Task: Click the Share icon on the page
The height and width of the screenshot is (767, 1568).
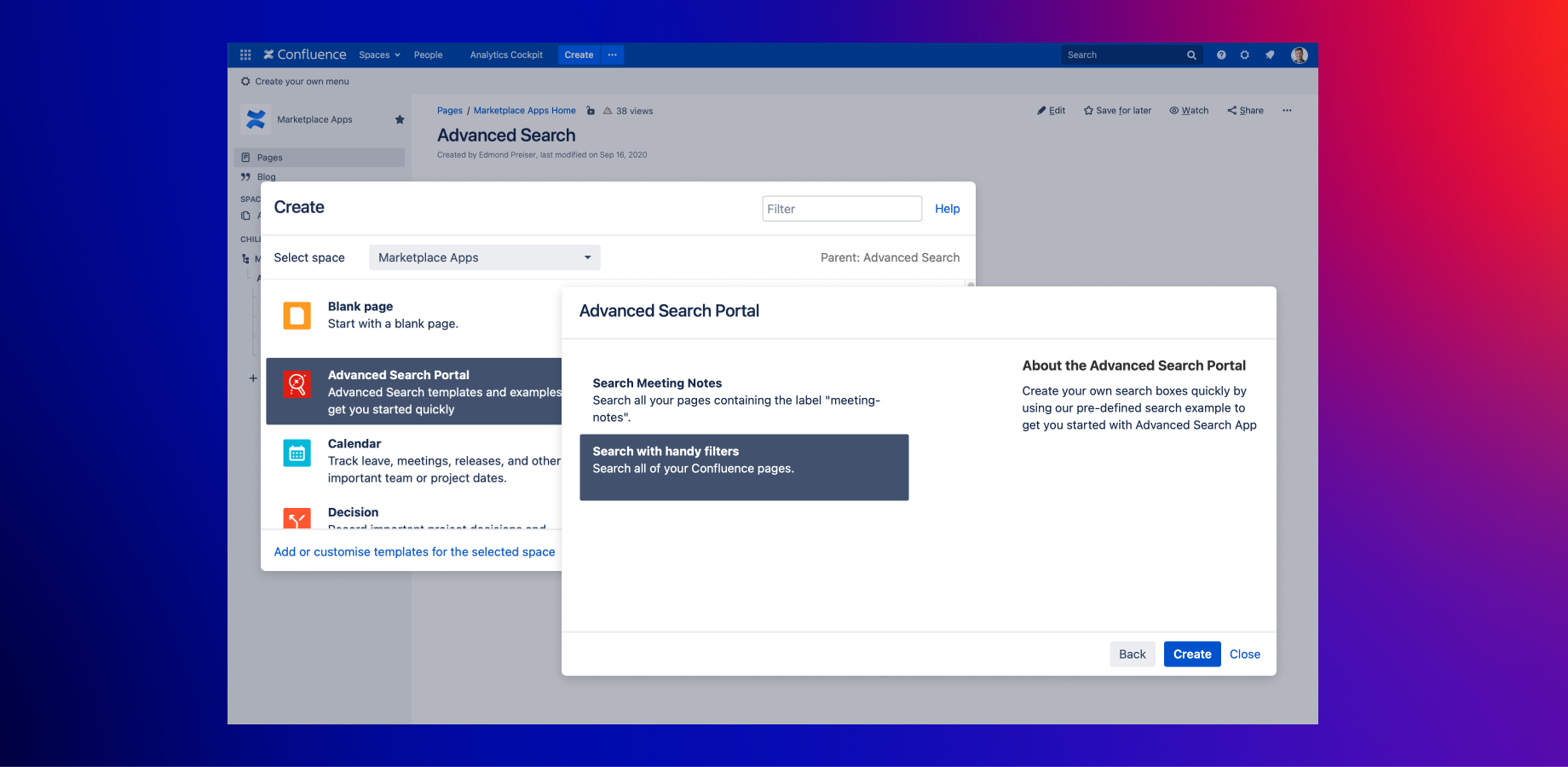Action: pos(1231,111)
